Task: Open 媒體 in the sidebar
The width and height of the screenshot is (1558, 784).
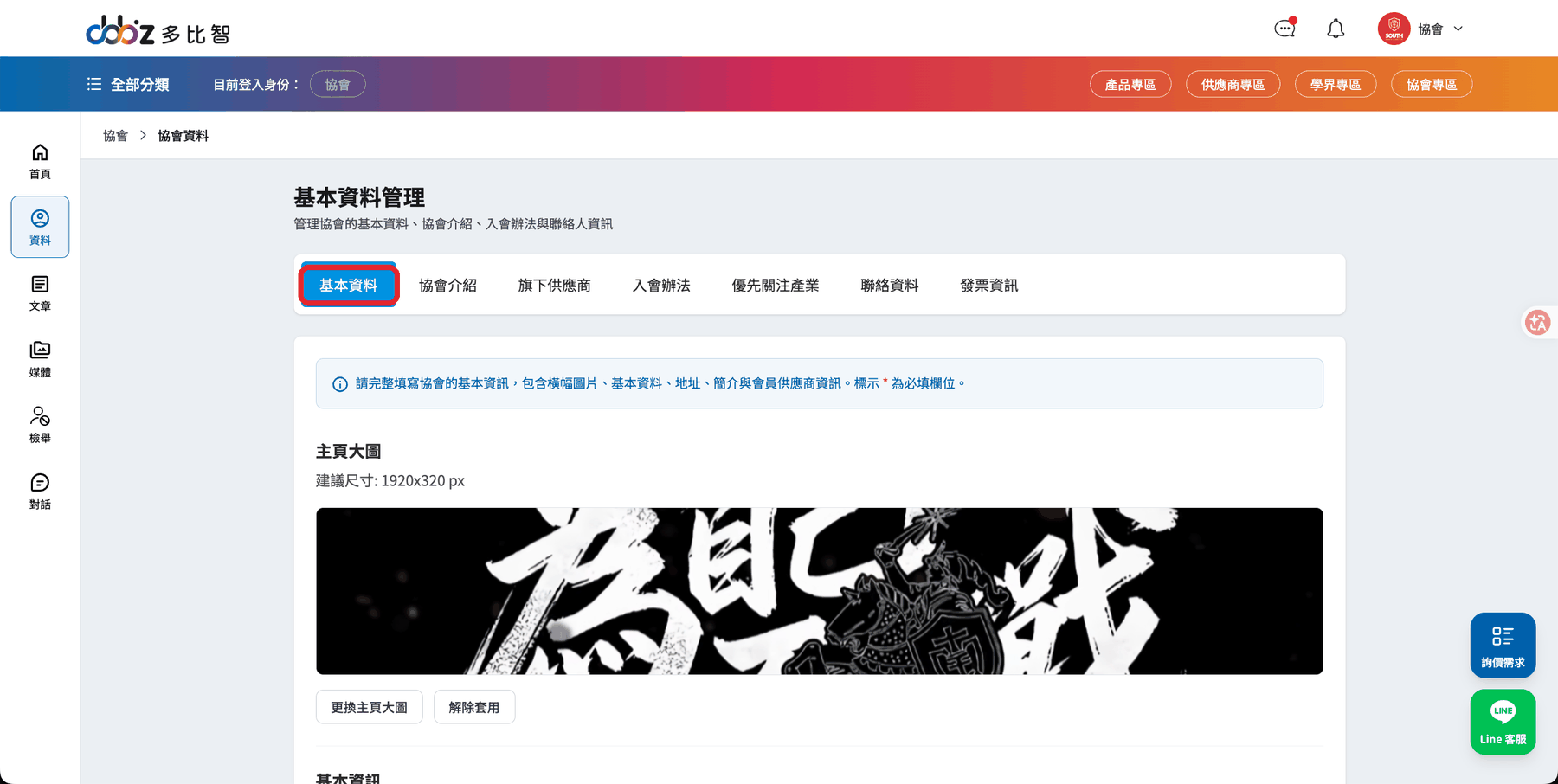Action: [x=40, y=359]
